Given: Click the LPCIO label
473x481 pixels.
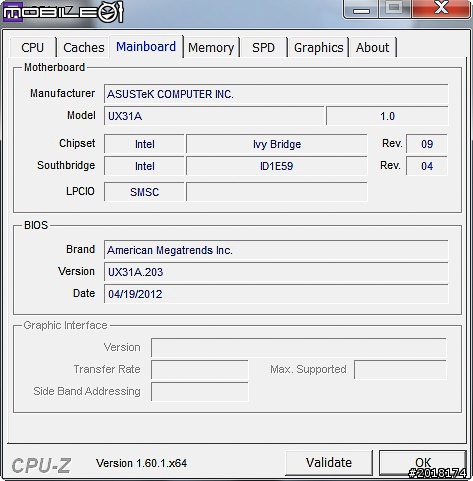Looking at the screenshot, I should pyautogui.click(x=80, y=191).
